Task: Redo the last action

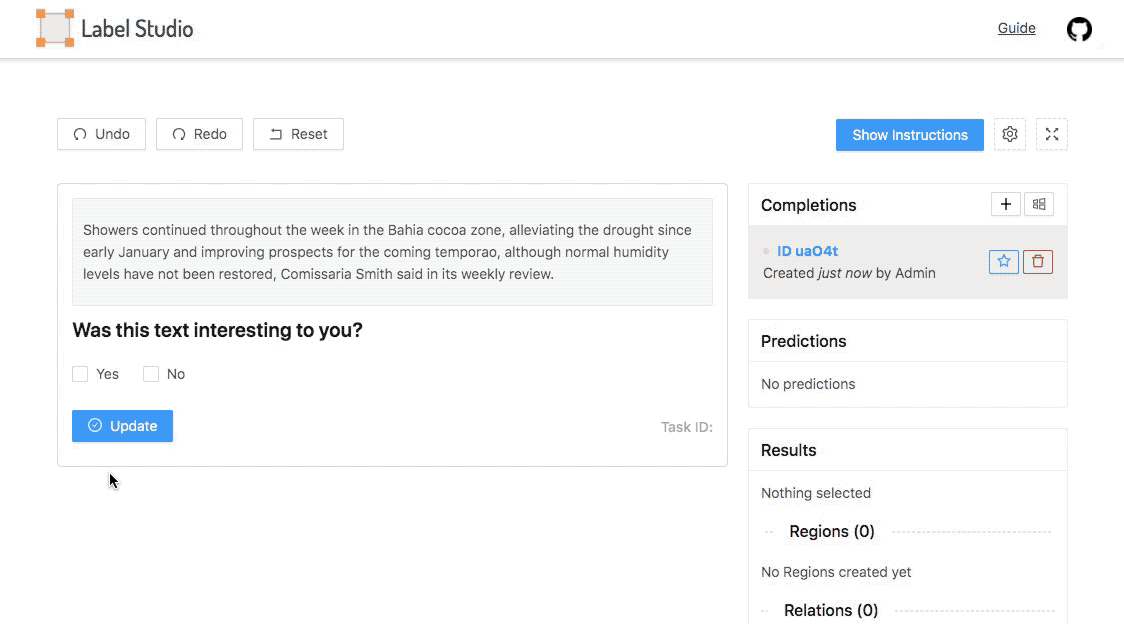Action: 199,134
